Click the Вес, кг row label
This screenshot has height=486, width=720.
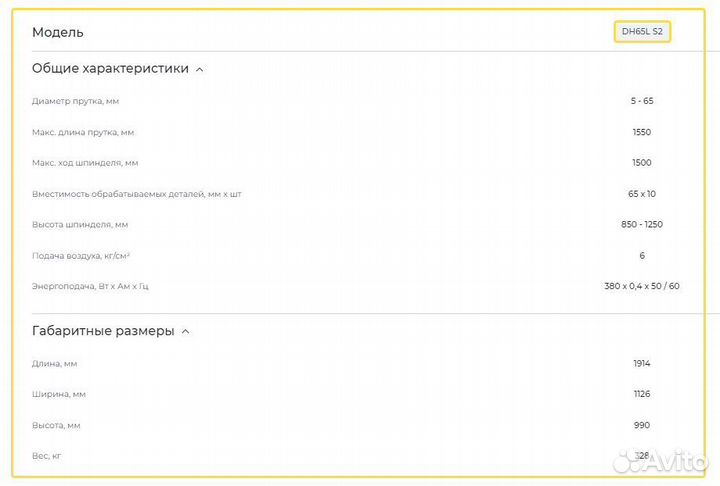click(x=46, y=456)
